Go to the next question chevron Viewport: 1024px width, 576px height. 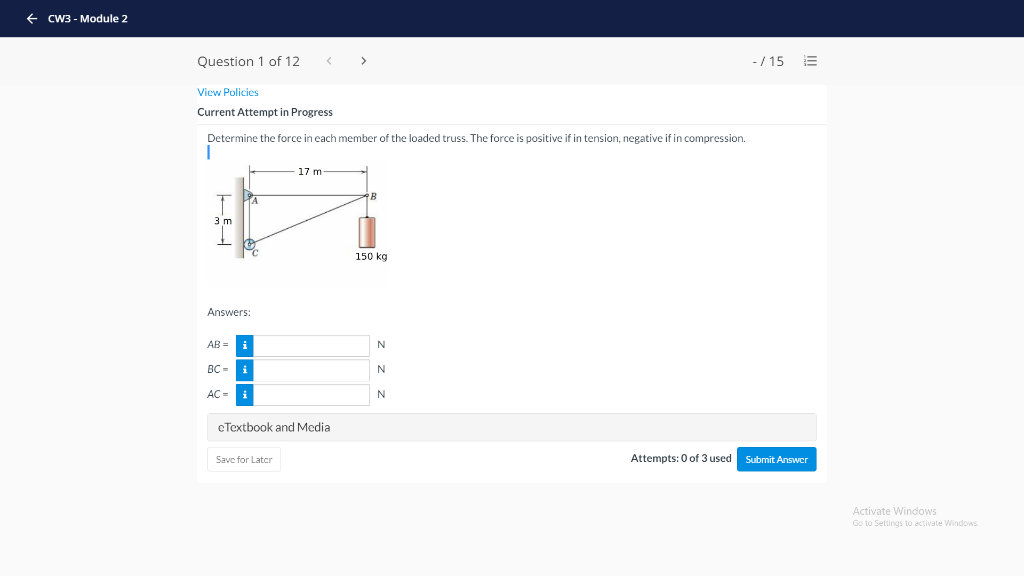363,60
